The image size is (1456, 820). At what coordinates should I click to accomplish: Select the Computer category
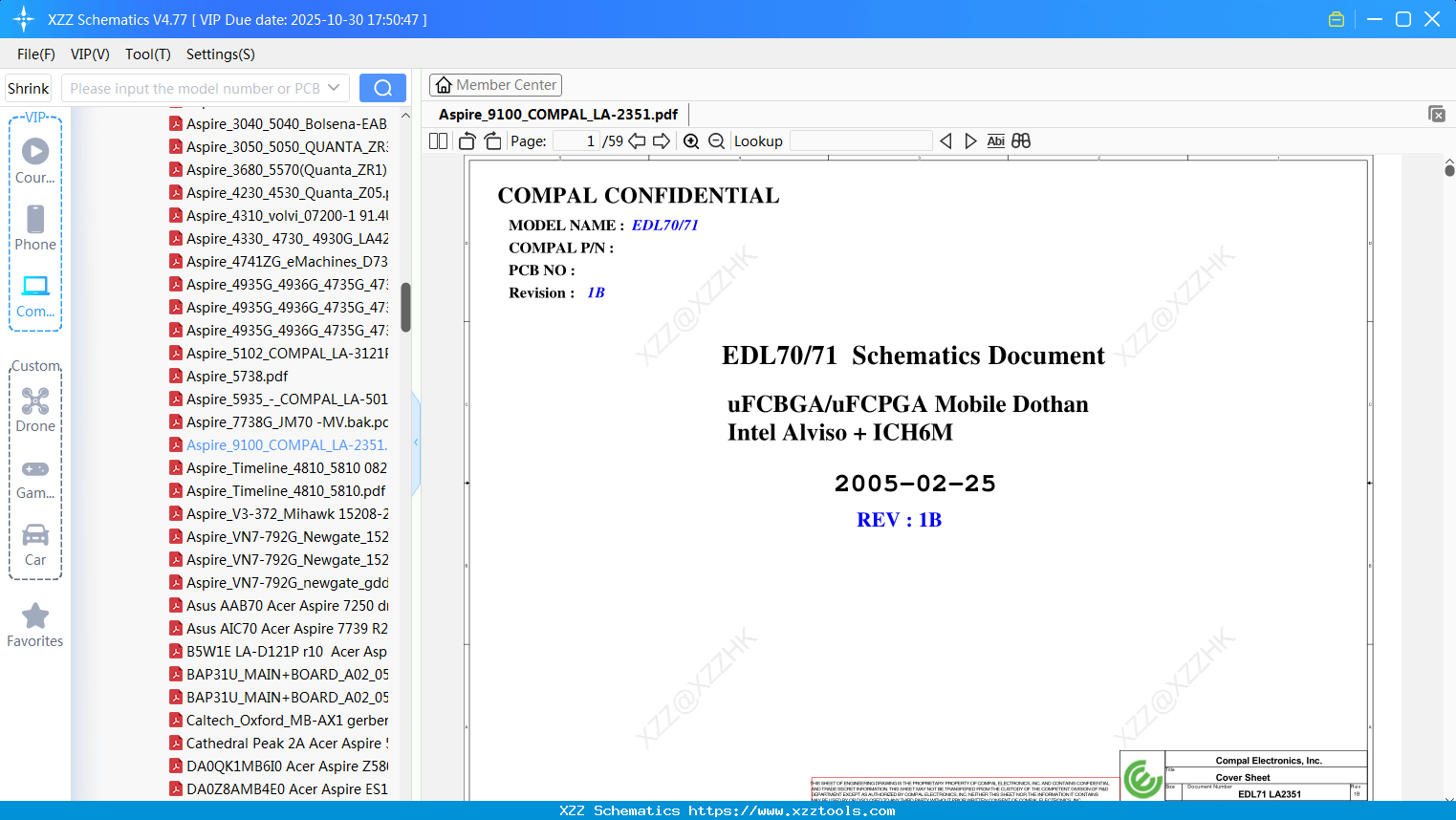(35, 296)
